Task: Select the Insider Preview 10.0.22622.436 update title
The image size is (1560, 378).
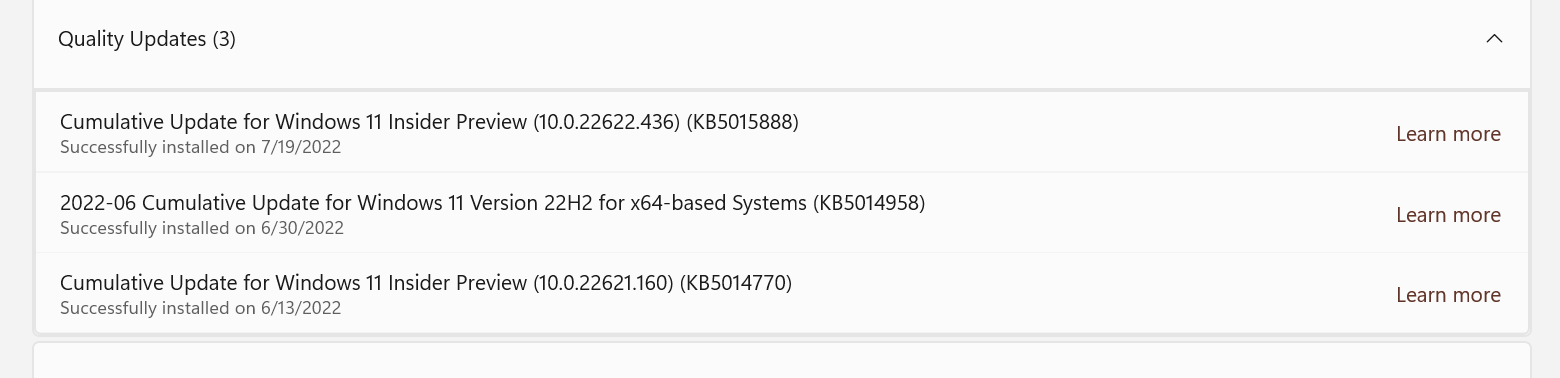Action: pos(429,122)
